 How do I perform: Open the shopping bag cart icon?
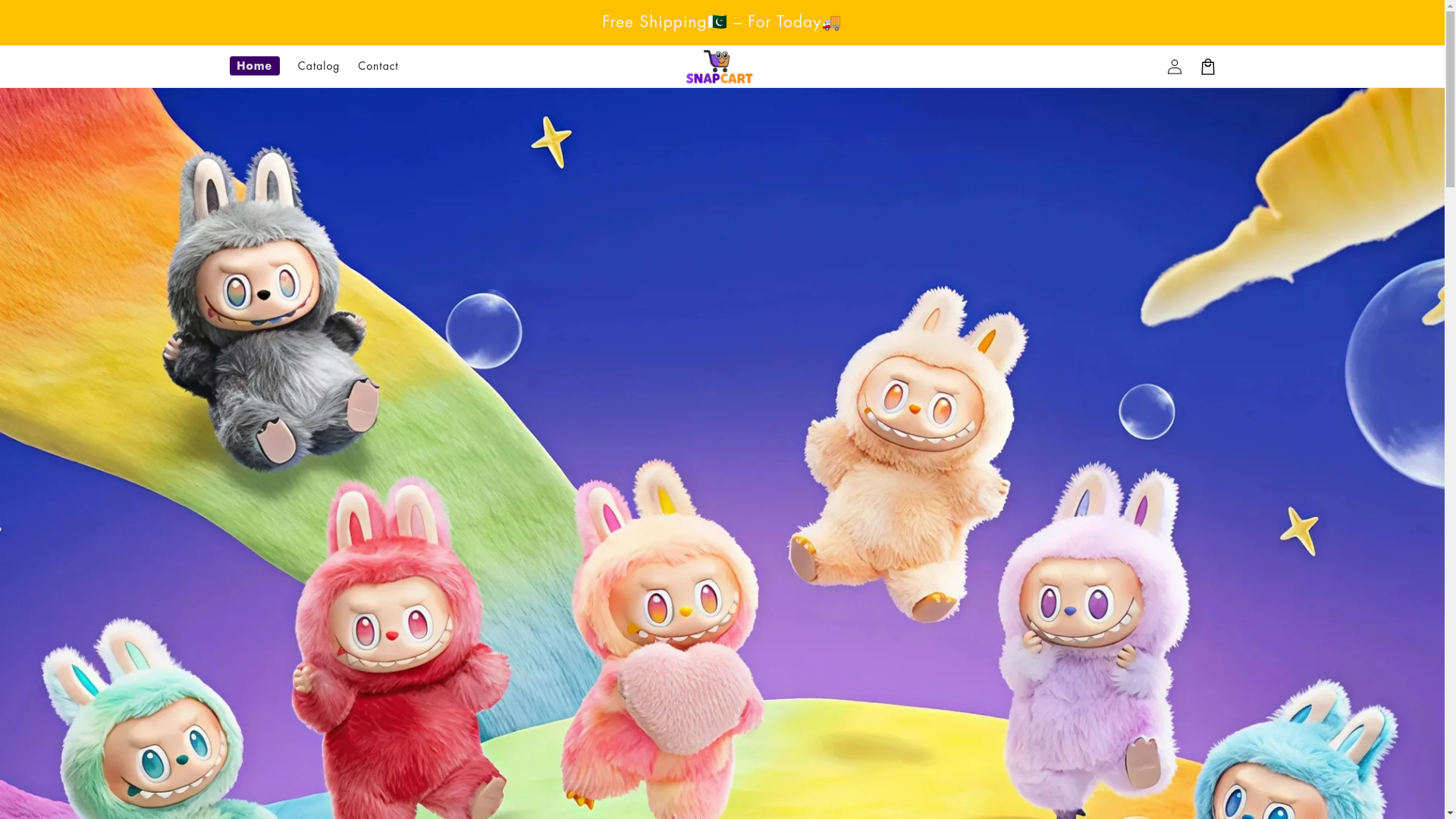point(1207,67)
